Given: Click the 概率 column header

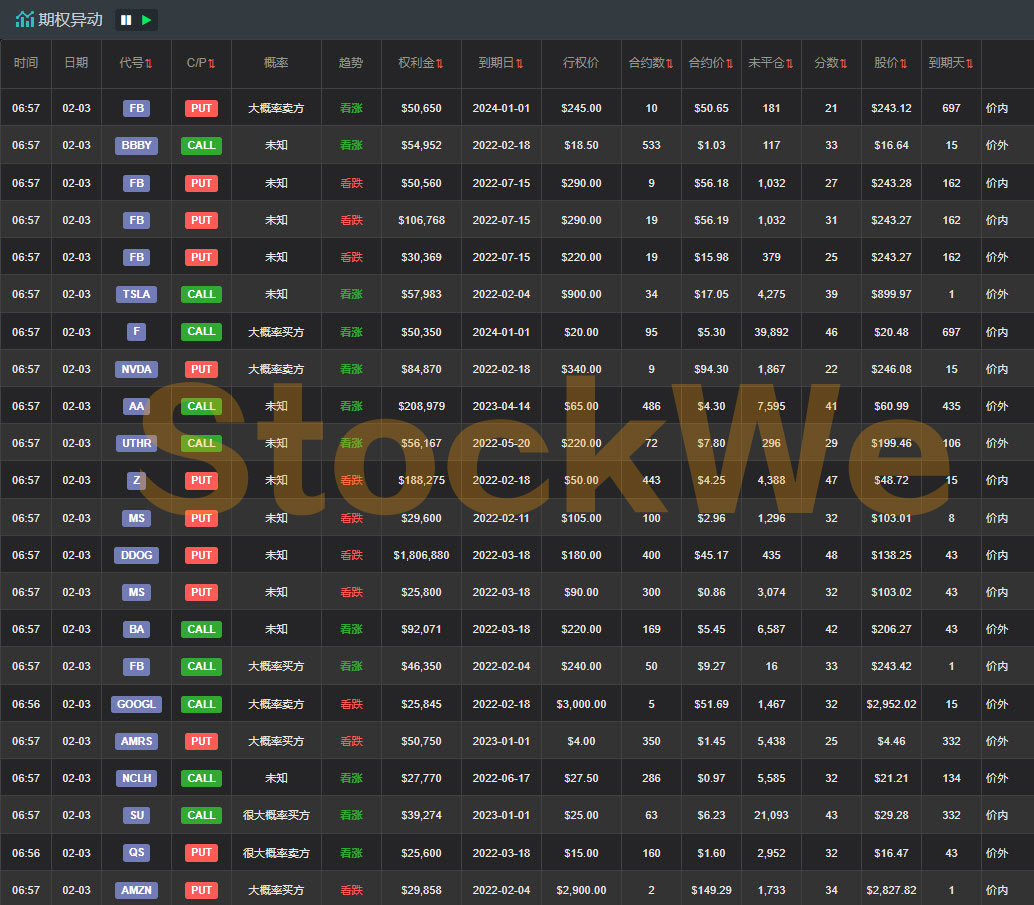Looking at the screenshot, I should click(276, 63).
